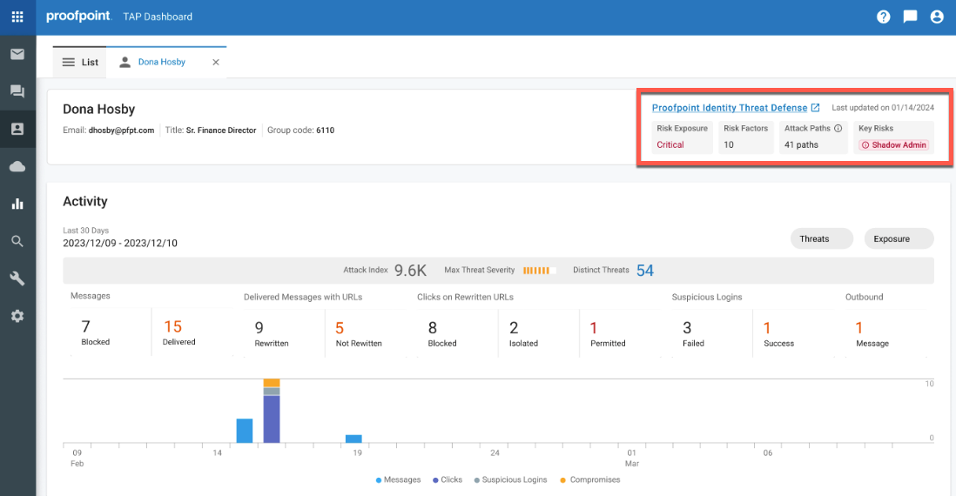Select the people contact card sidebar icon
This screenshot has width=956, height=496.
tap(17, 129)
